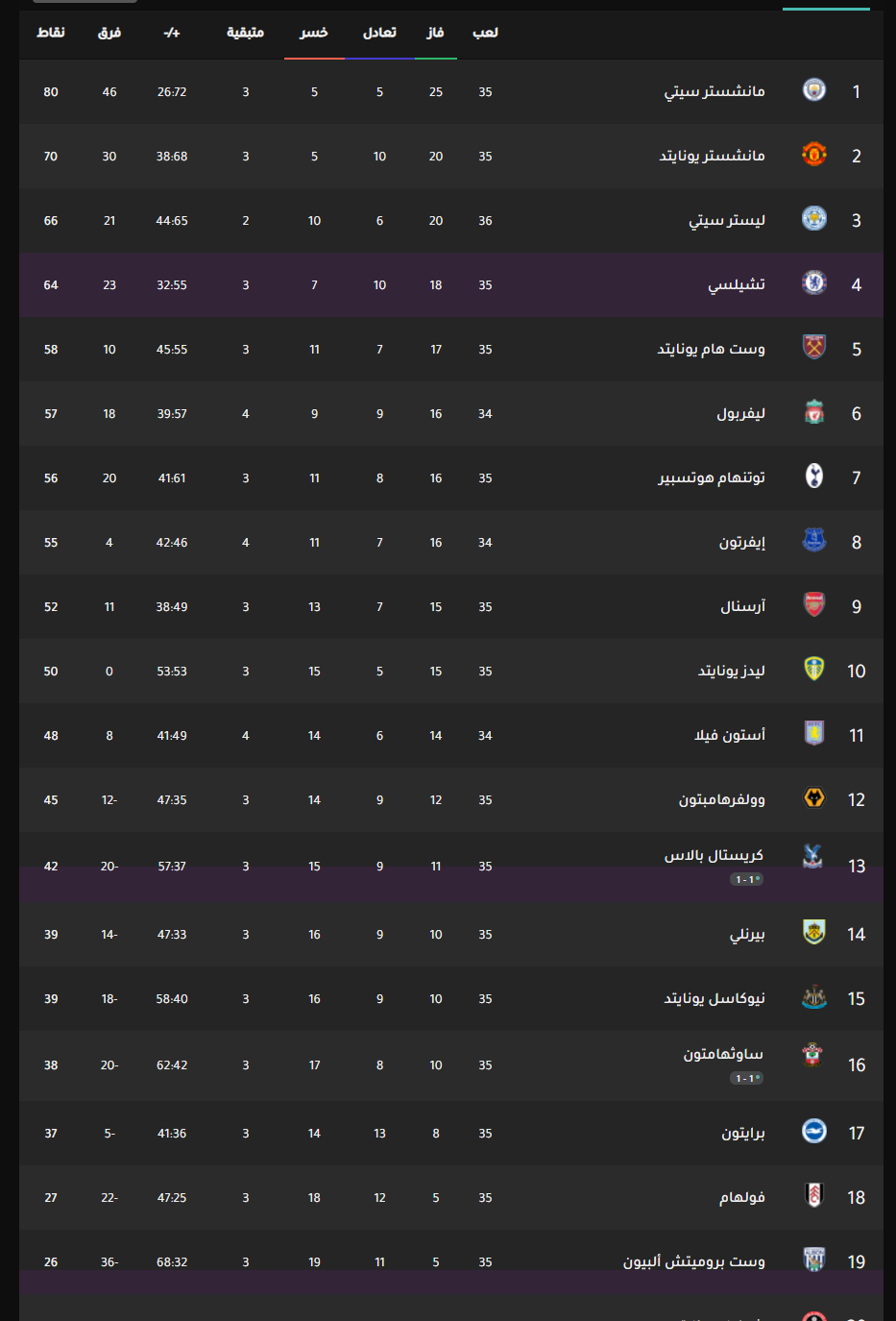Open ليدز يونايتد team link
The width and height of the screenshot is (896, 1321).
pos(732,671)
